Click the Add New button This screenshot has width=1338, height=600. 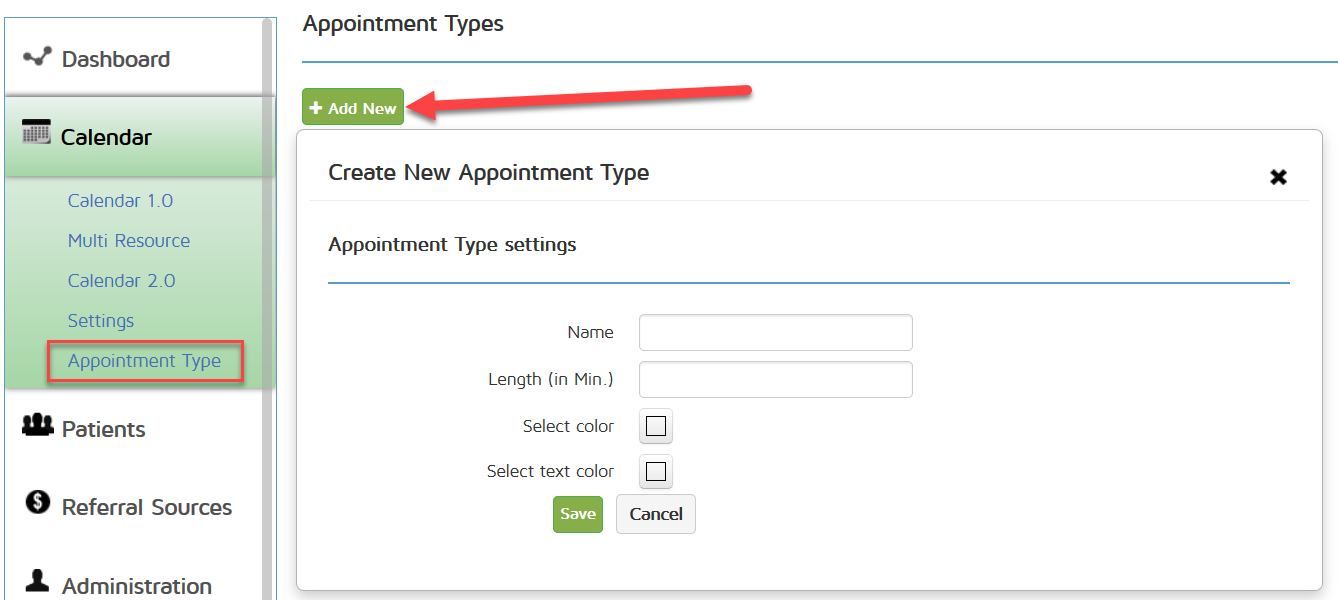pyautogui.click(x=353, y=108)
